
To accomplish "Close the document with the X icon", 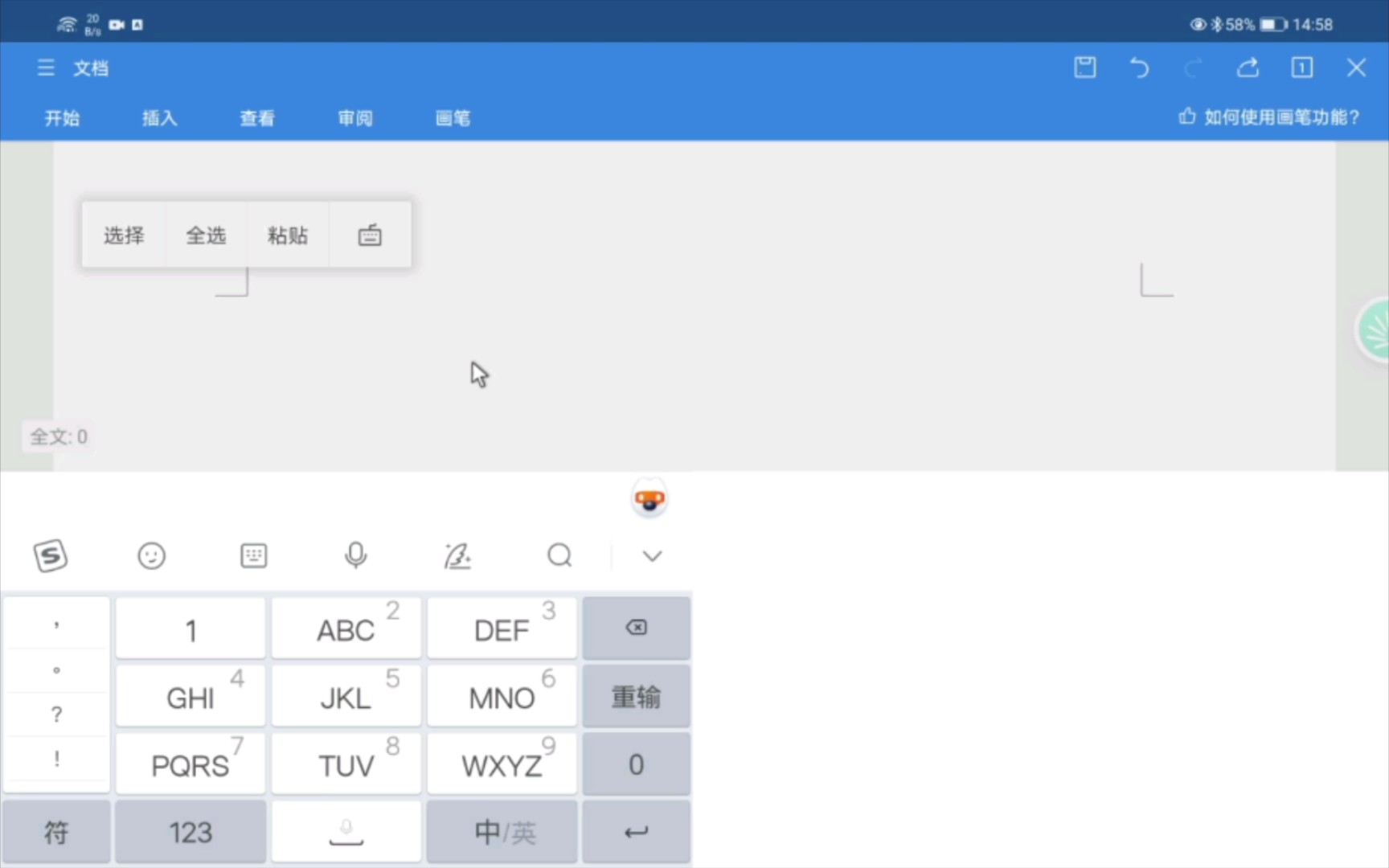I will [x=1356, y=68].
